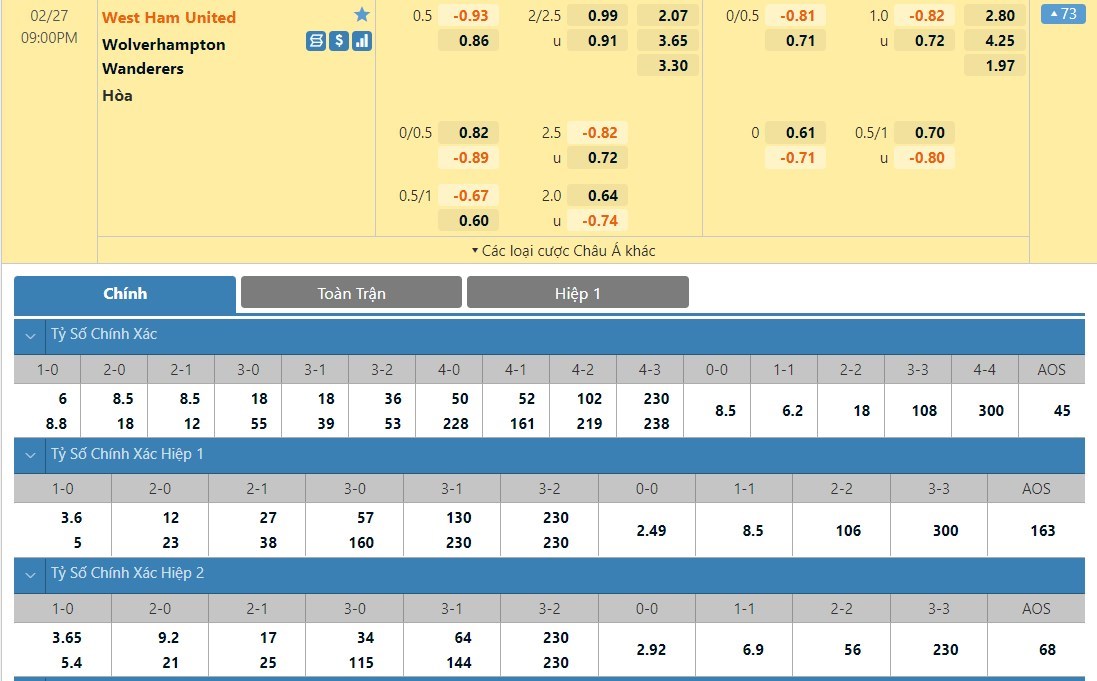Pick the 0.70 over odds for 0.5/1

click(924, 133)
